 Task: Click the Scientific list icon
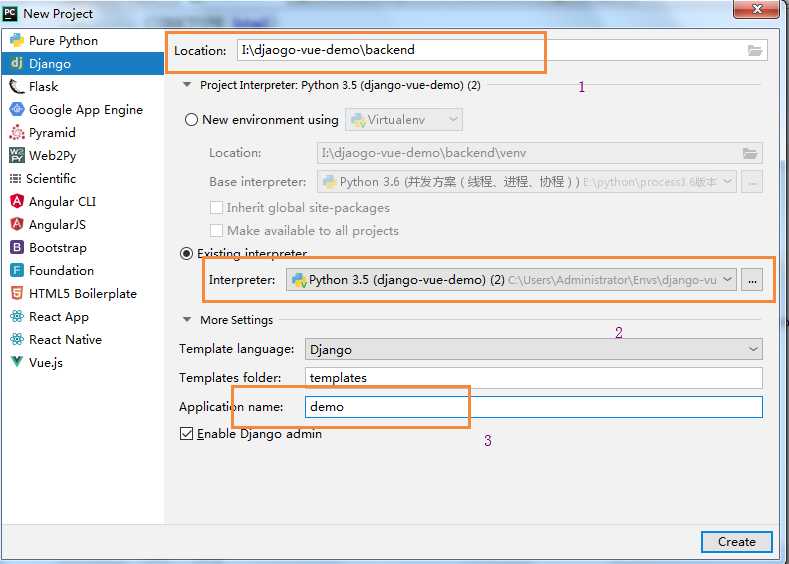click(x=15, y=179)
